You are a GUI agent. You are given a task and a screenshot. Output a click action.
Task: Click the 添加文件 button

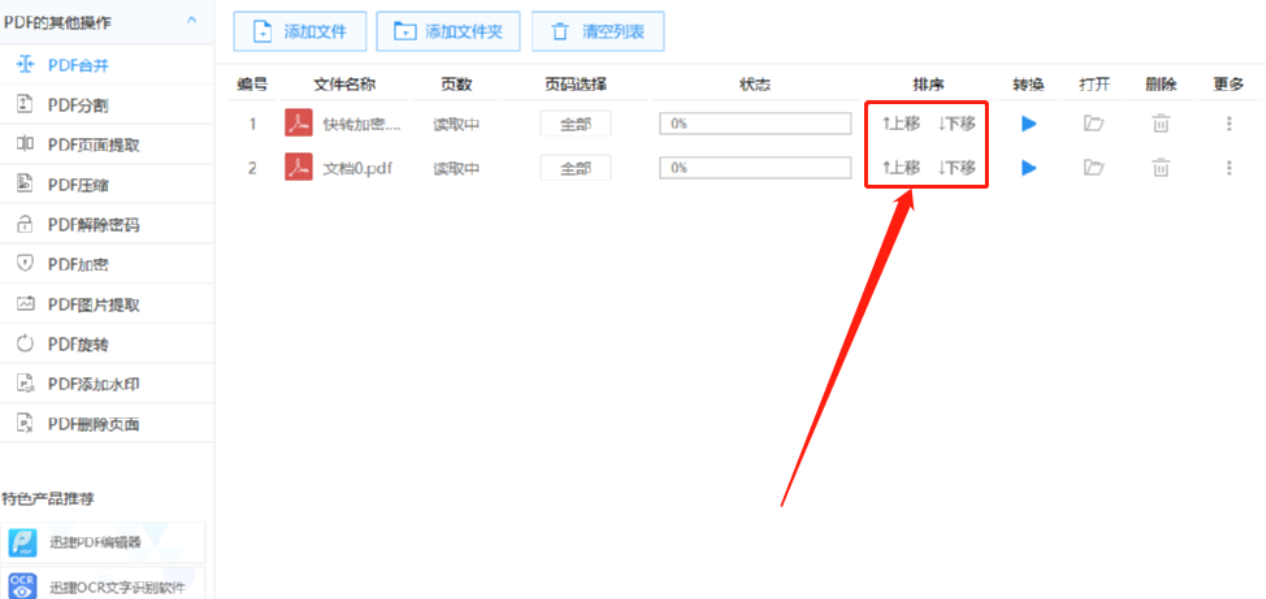tap(300, 32)
